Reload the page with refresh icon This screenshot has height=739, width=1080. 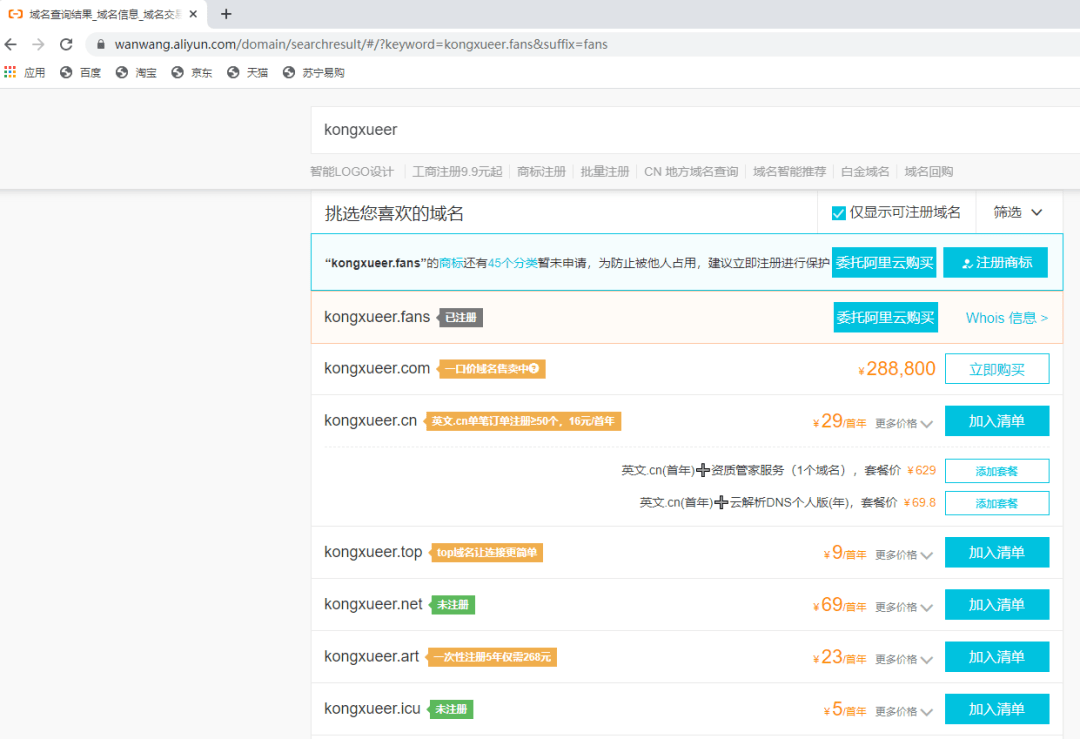point(66,44)
